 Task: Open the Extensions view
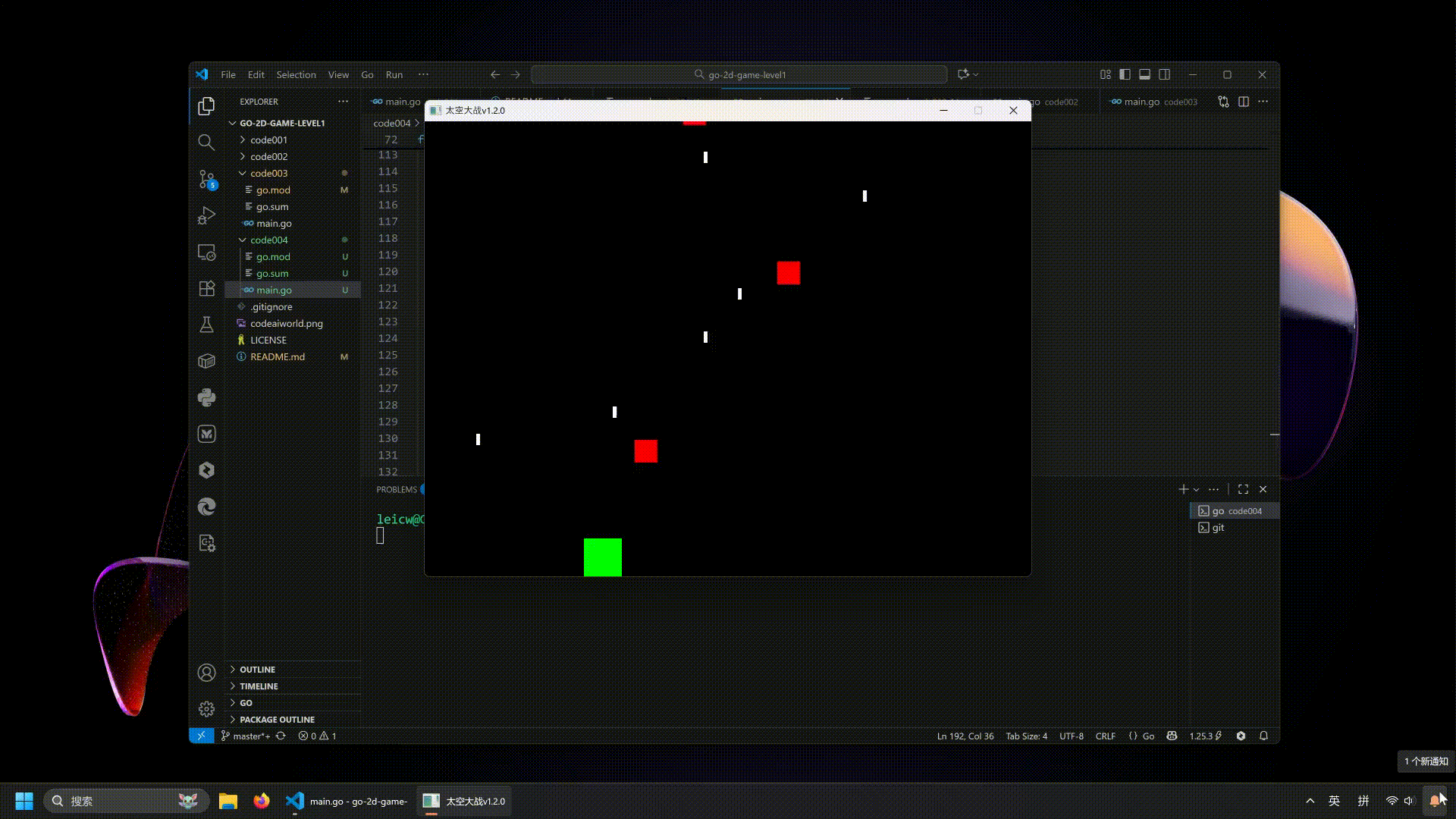point(206,288)
